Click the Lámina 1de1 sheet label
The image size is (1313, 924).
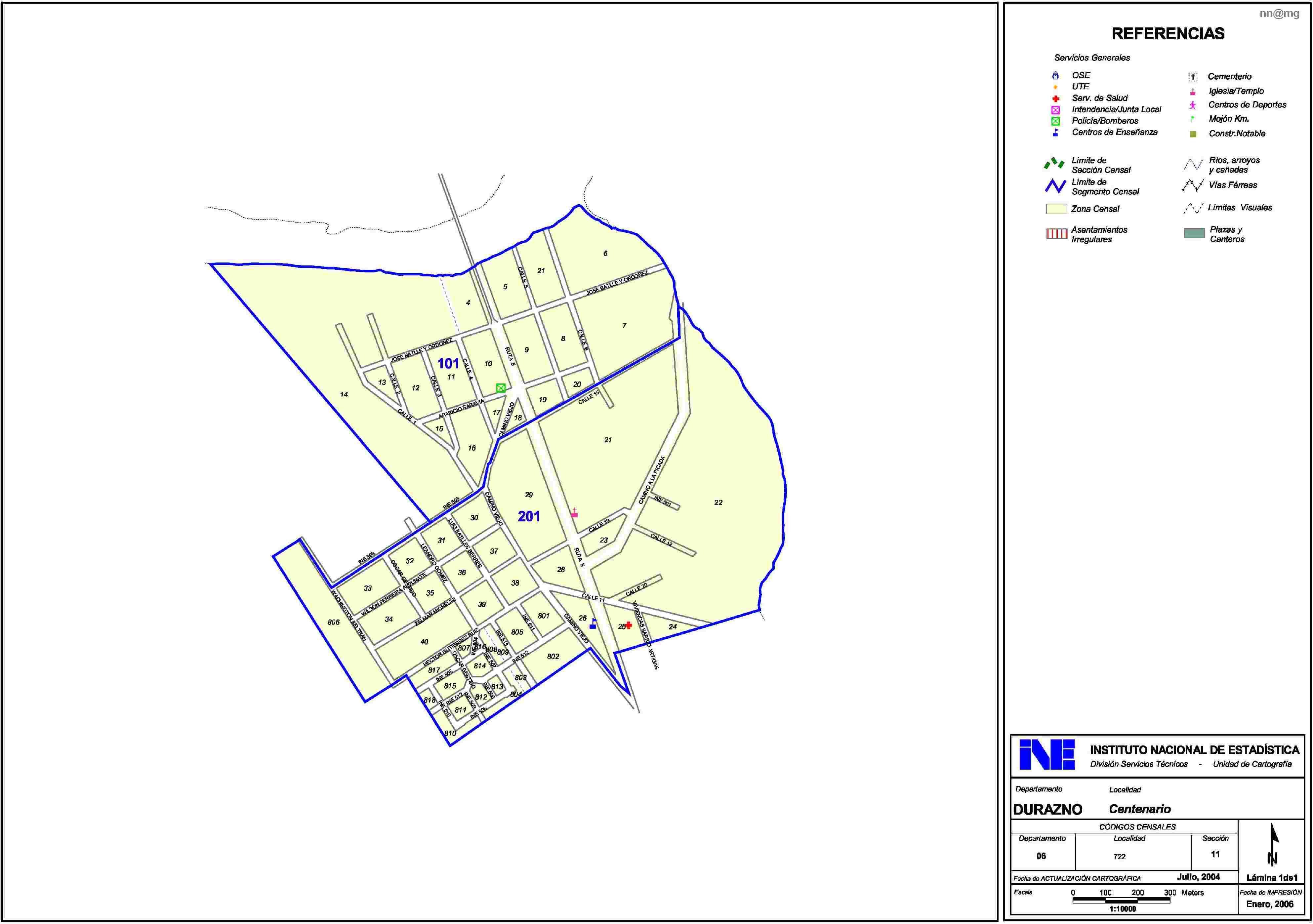click(1272, 878)
